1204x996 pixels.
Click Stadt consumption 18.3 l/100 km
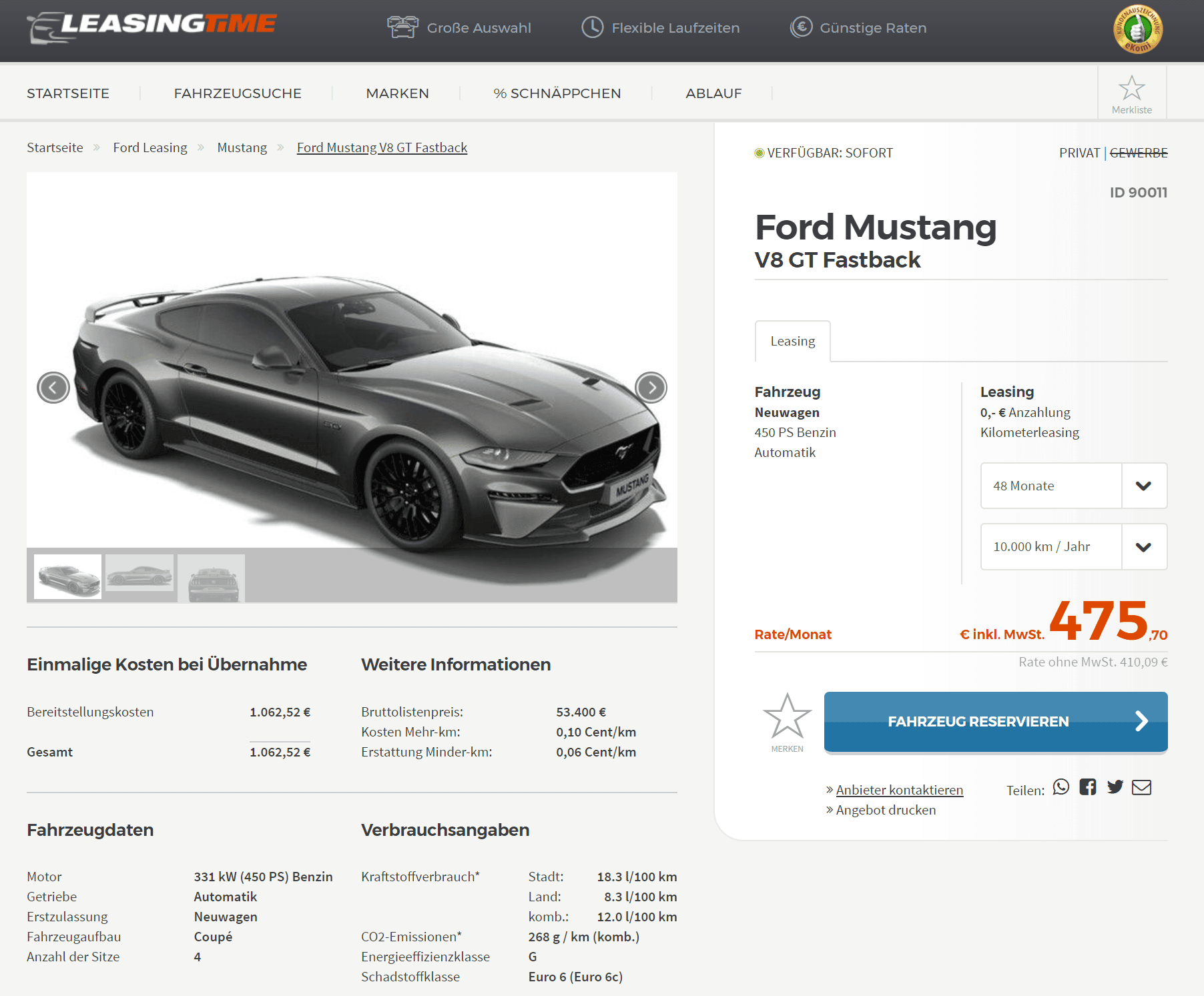(637, 877)
